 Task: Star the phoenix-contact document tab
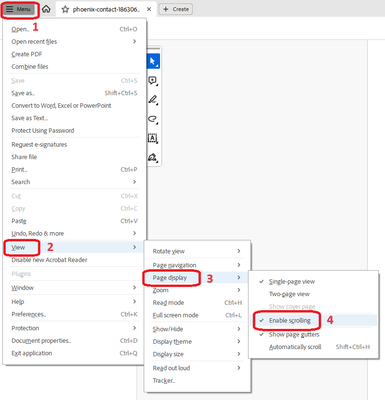65,9
